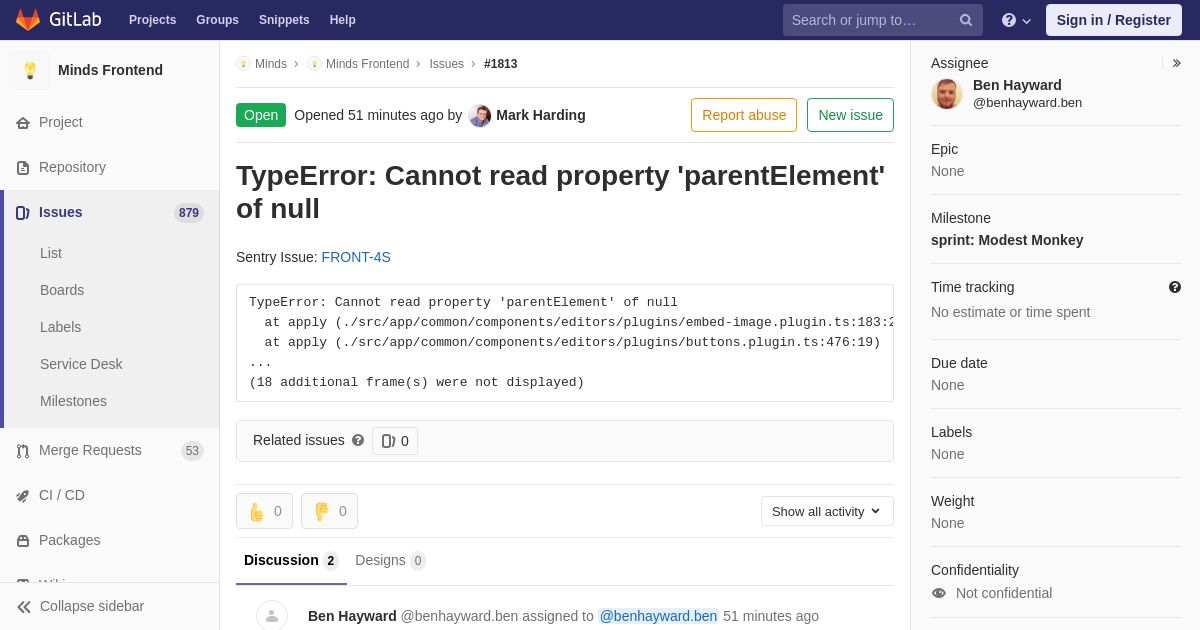1200x630 pixels.
Task: Click the Minds Frontend lightbulb avatar
Action: point(30,70)
